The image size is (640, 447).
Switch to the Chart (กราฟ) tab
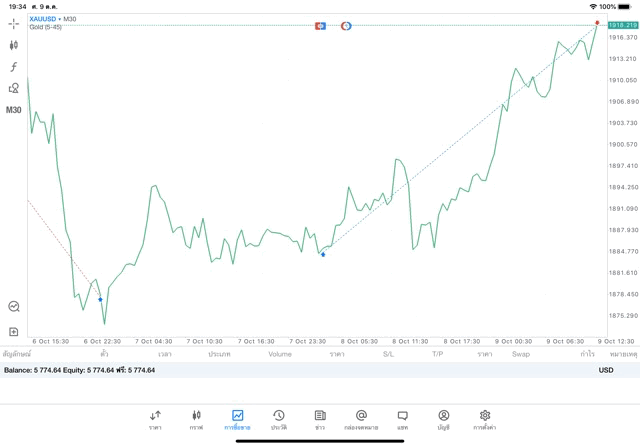pos(196,419)
